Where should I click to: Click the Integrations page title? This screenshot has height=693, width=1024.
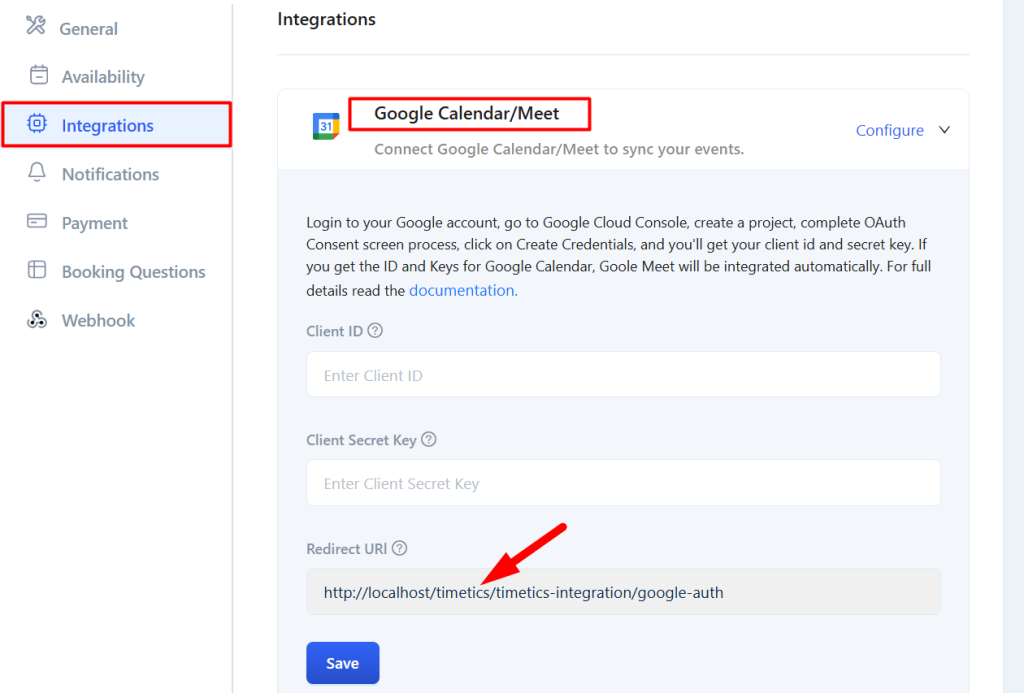(x=327, y=19)
